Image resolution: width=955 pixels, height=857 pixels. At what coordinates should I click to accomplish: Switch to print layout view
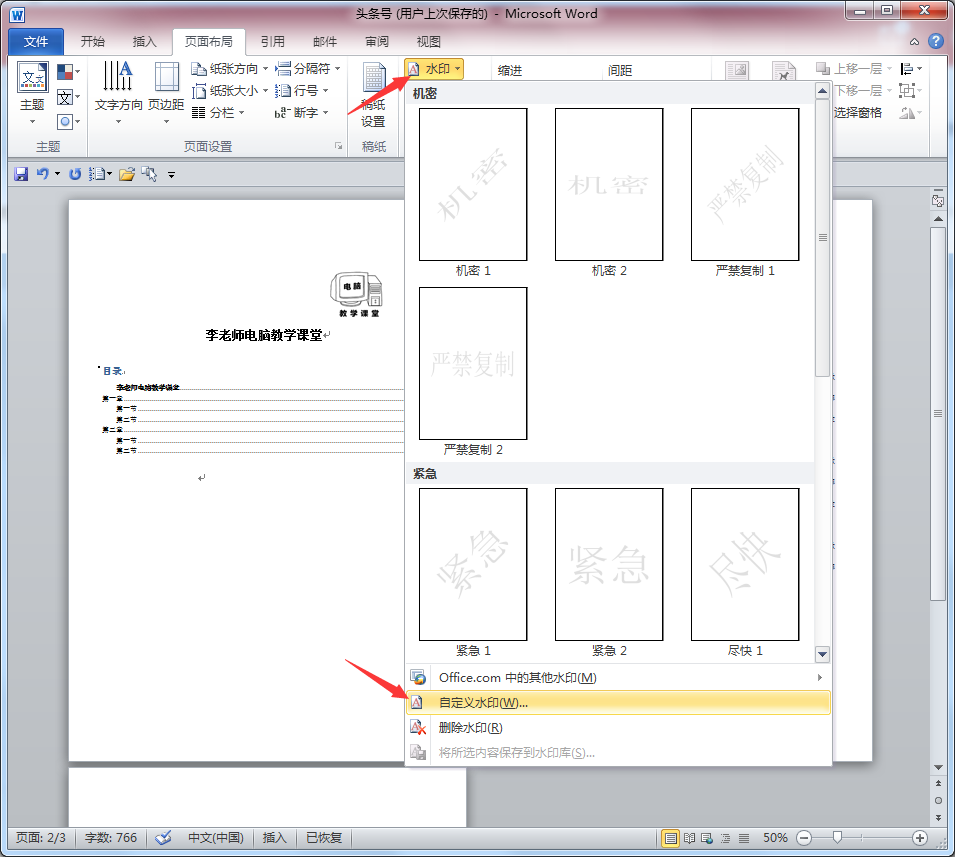point(670,838)
